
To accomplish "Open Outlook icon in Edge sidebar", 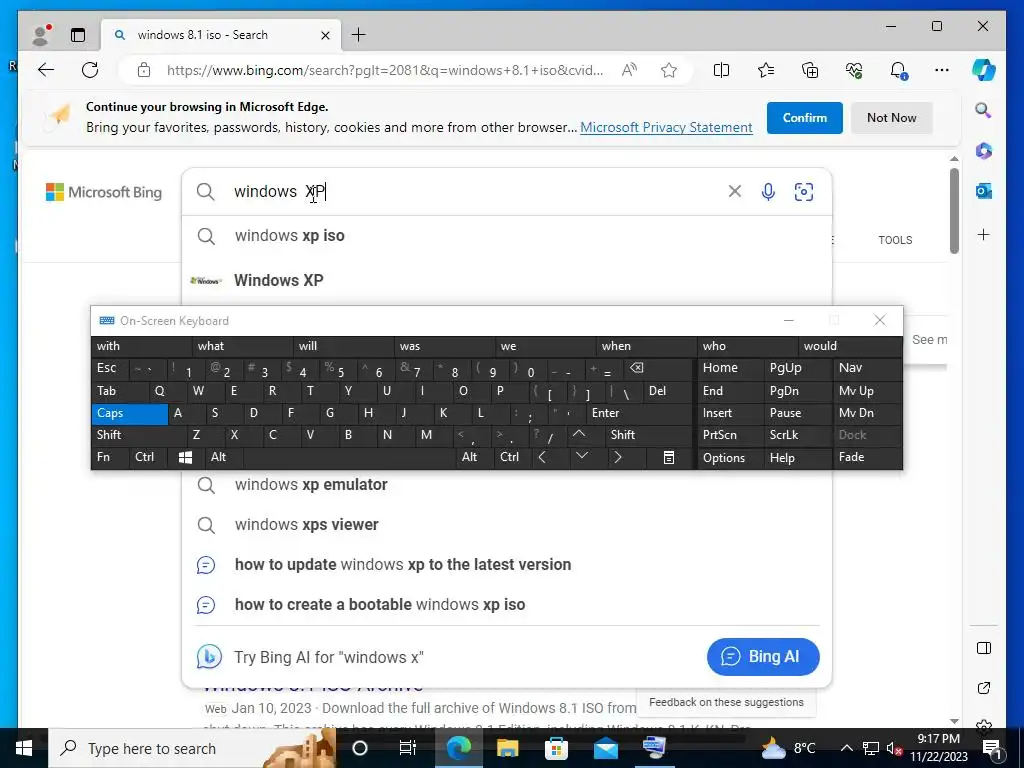I will click(x=984, y=191).
